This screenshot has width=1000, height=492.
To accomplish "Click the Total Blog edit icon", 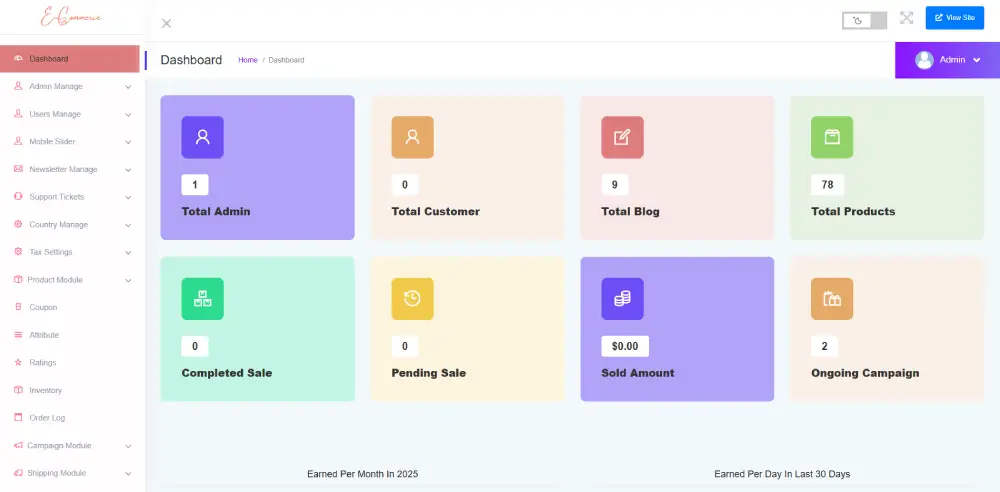I will point(622,137).
